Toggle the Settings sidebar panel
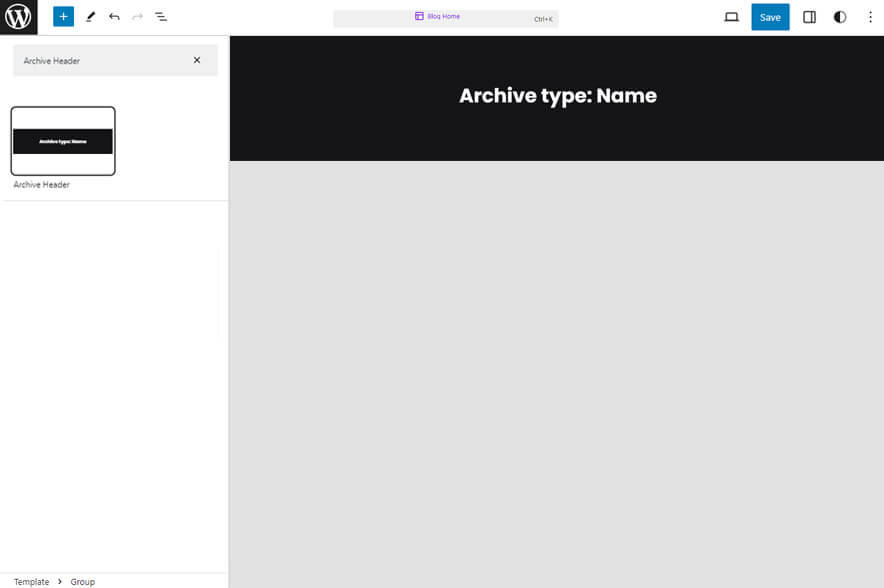The image size is (884, 588). 809,17
